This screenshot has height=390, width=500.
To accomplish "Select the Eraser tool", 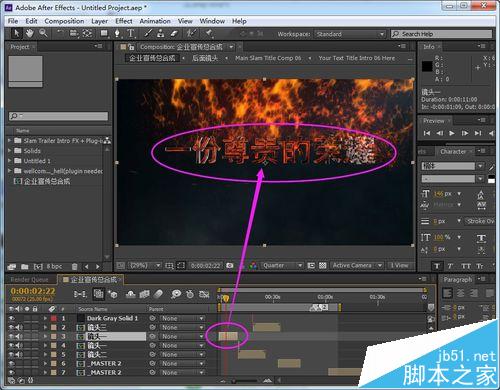I will 174,33.
